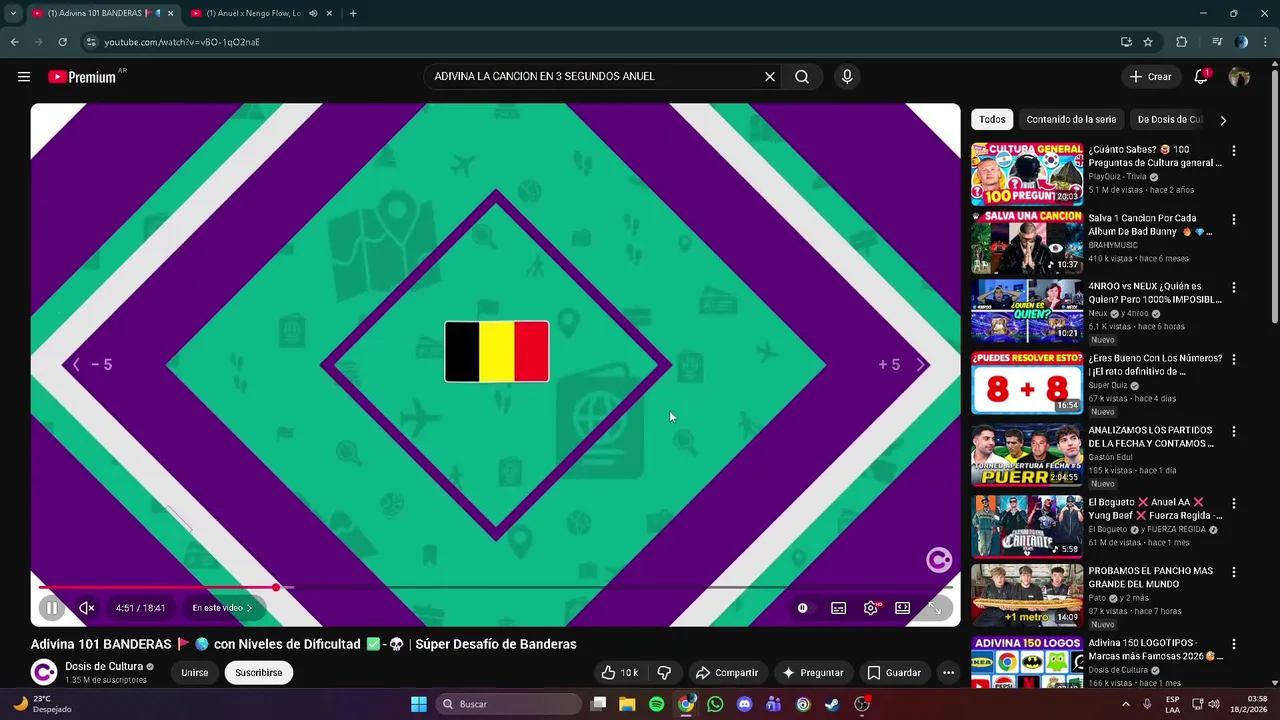This screenshot has height=720, width=1280.
Task: Open options for 'ANALIZAMOS LOS PARTIDOS' video
Action: coord(1233,431)
